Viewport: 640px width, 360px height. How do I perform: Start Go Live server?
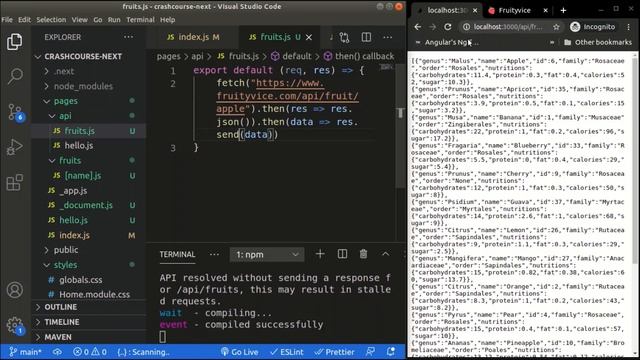coord(240,352)
